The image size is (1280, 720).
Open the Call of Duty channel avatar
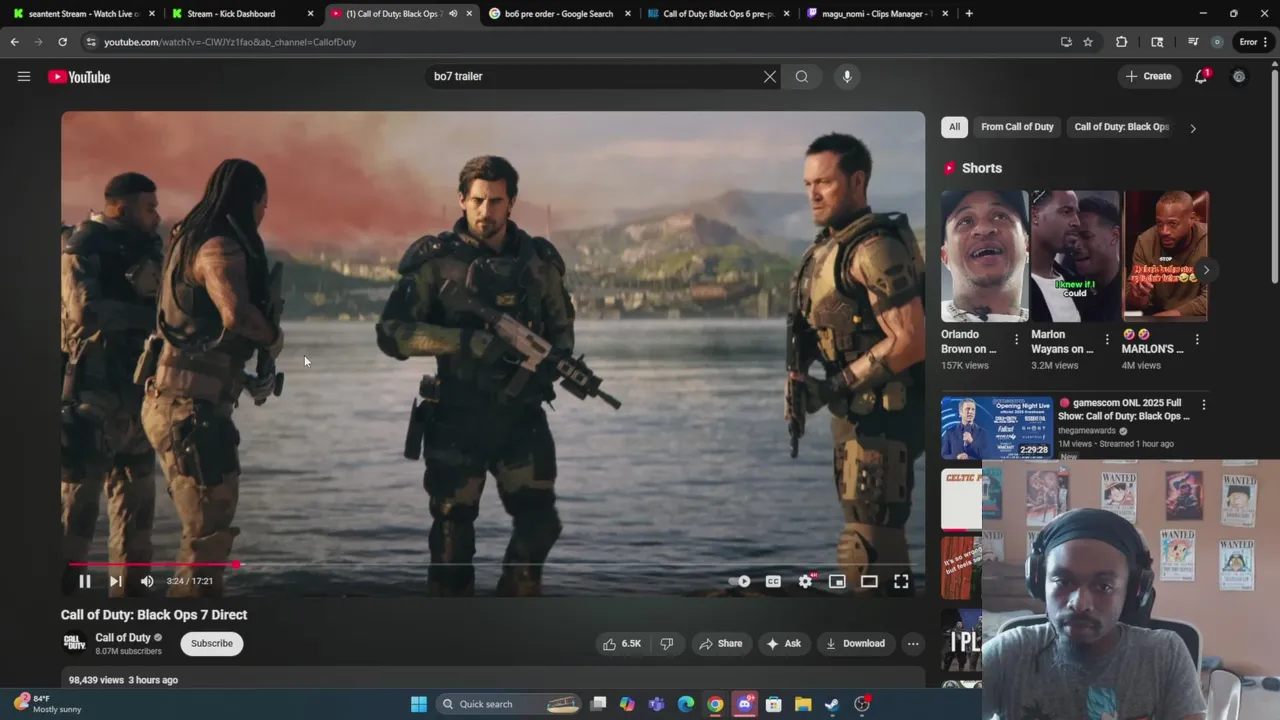(74, 643)
